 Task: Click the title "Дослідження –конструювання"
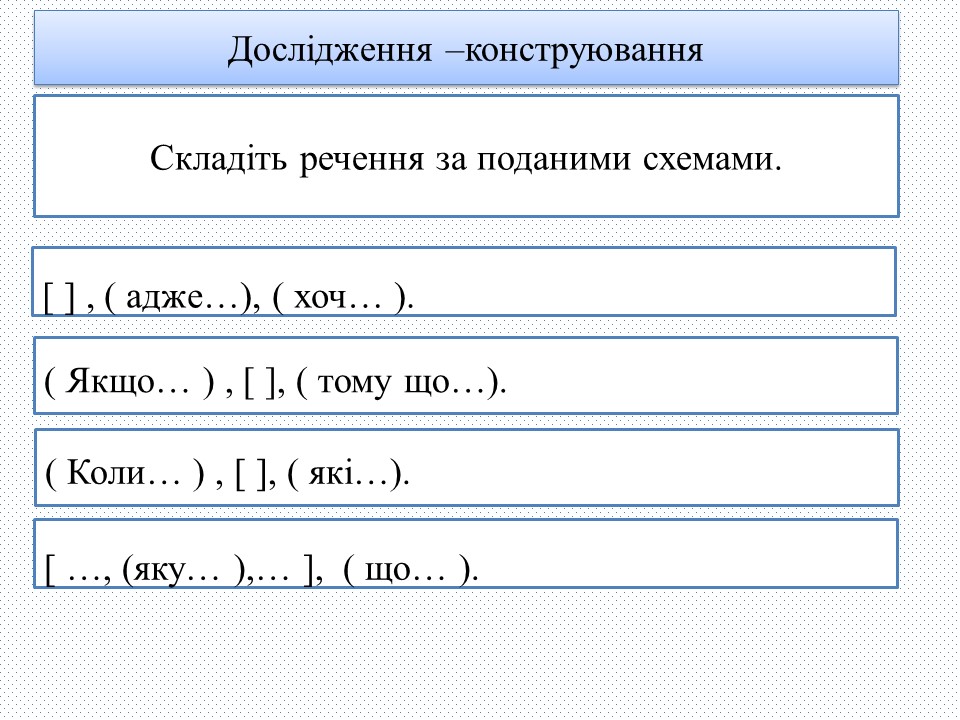(x=465, y=50)
